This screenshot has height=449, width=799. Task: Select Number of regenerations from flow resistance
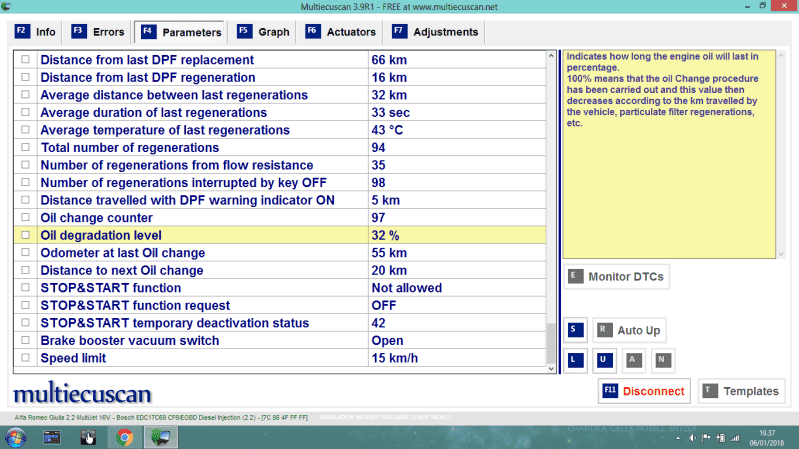pos(280,165)
